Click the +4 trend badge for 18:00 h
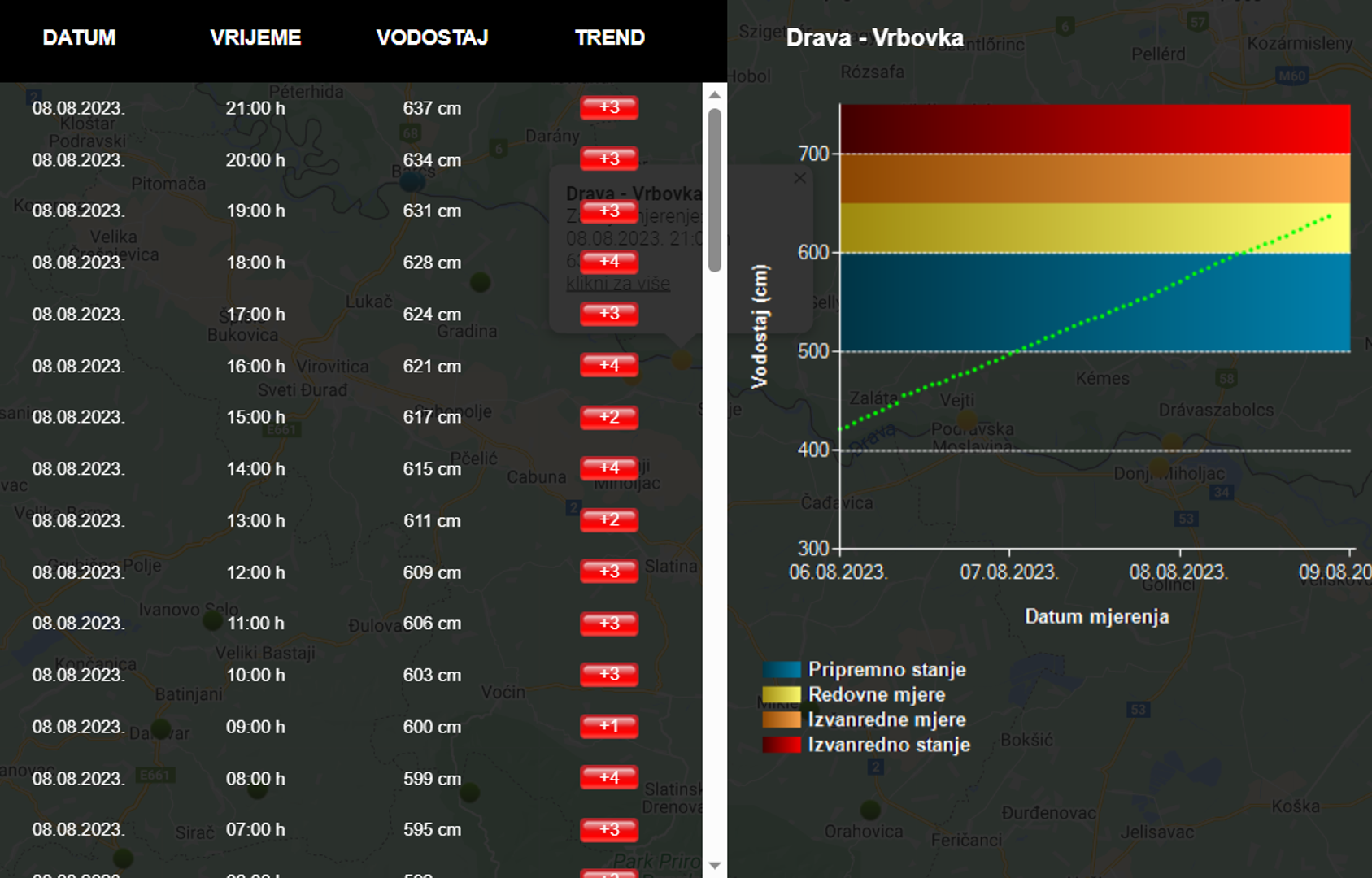The height and width of the screenshot is (878, 1372). click(x=609, y=262)
